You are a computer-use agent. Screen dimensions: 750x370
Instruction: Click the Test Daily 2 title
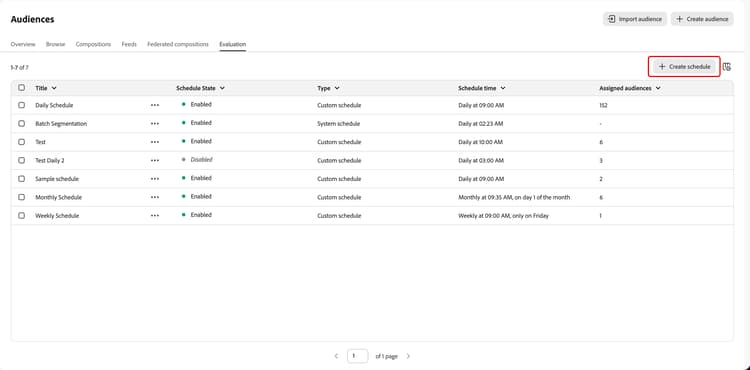[50, 161]
